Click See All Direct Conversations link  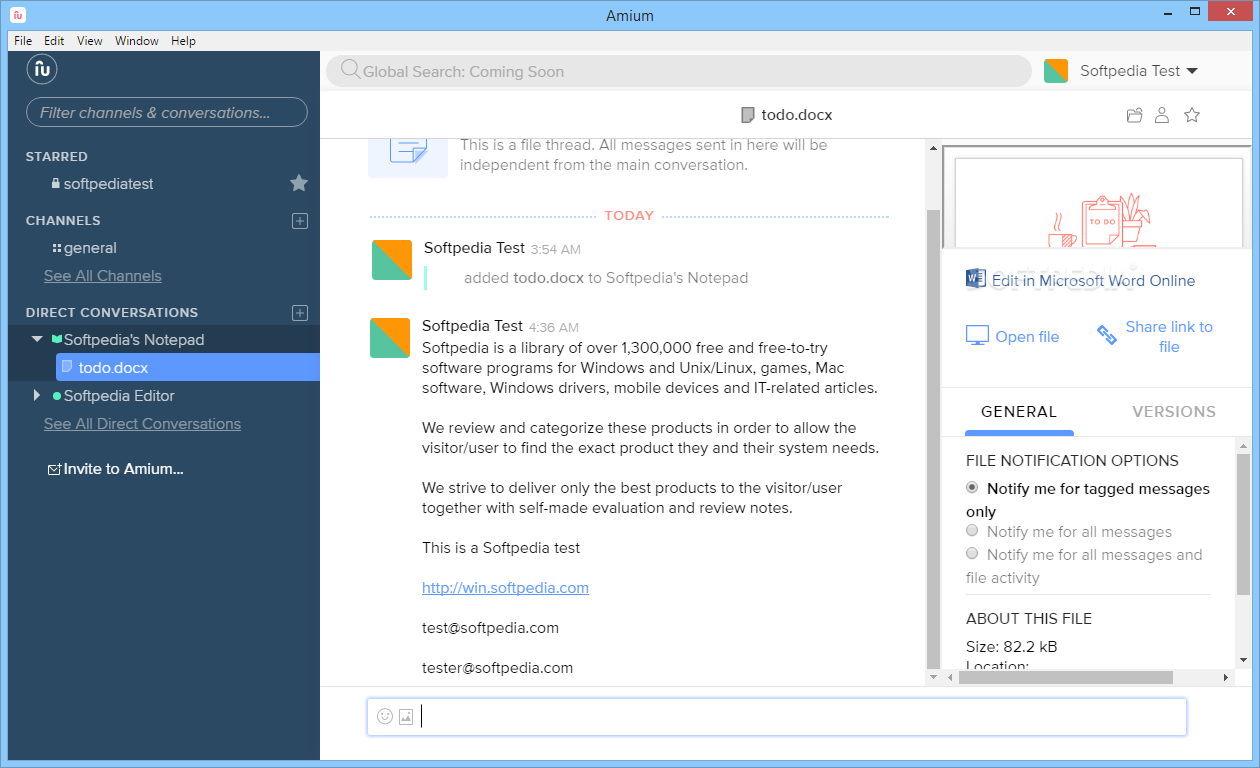click(142, 424)
